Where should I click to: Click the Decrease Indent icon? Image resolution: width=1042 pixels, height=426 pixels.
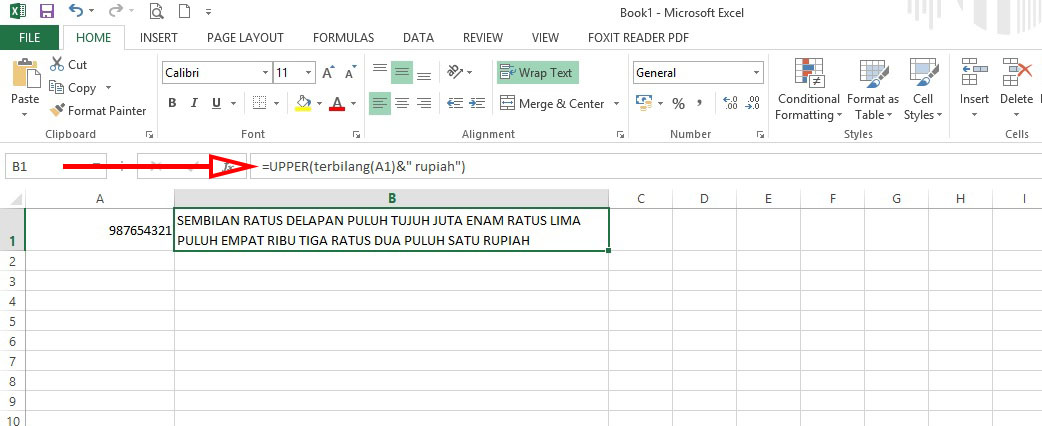point(455,103)
